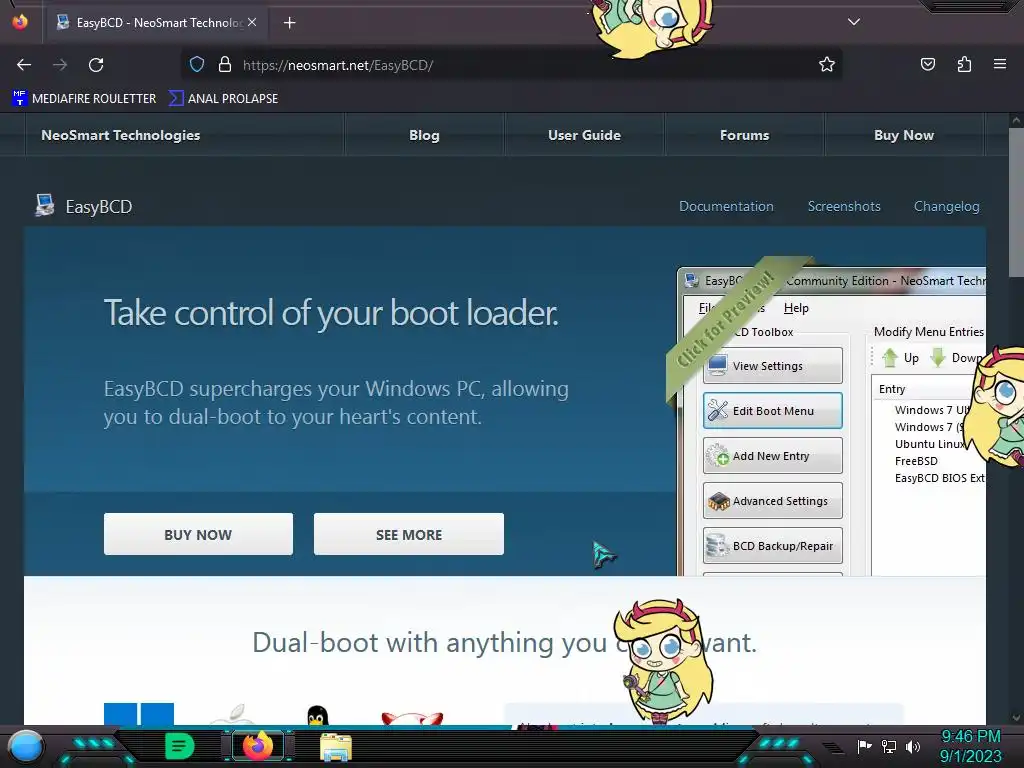Click View Settings in the EasyBCD preview
This screenshot has width=1024, height=768.
773,366
